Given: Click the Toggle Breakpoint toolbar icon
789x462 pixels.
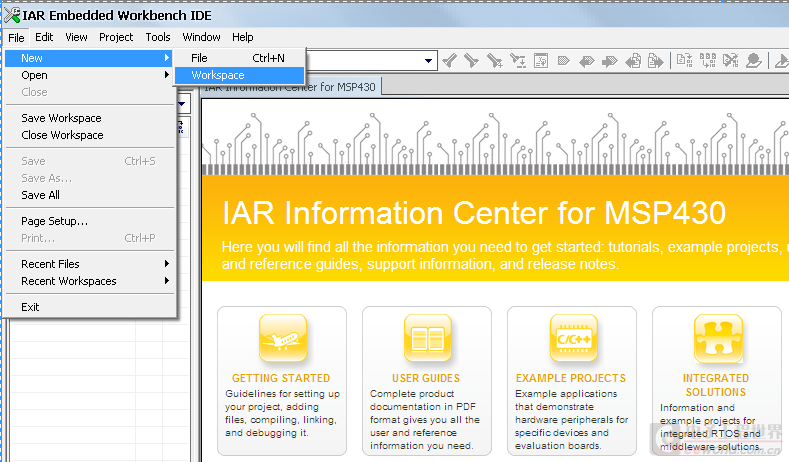Looking at the screenshot, I should point(753,61).
